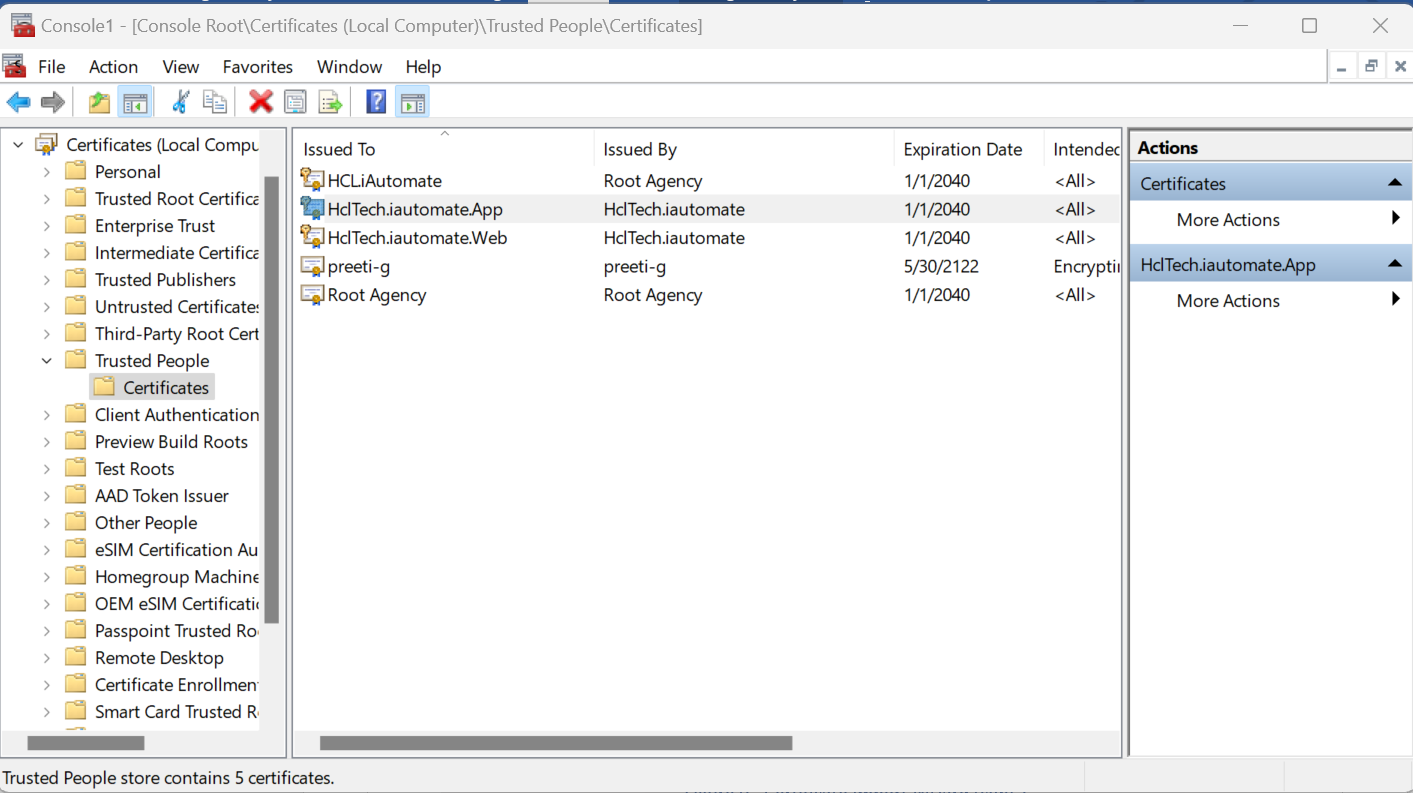The height and width of the screenshot is (793, 1413).
Task: Expand the Trusted Root Certification node
Action: click(x=47, y=199)
